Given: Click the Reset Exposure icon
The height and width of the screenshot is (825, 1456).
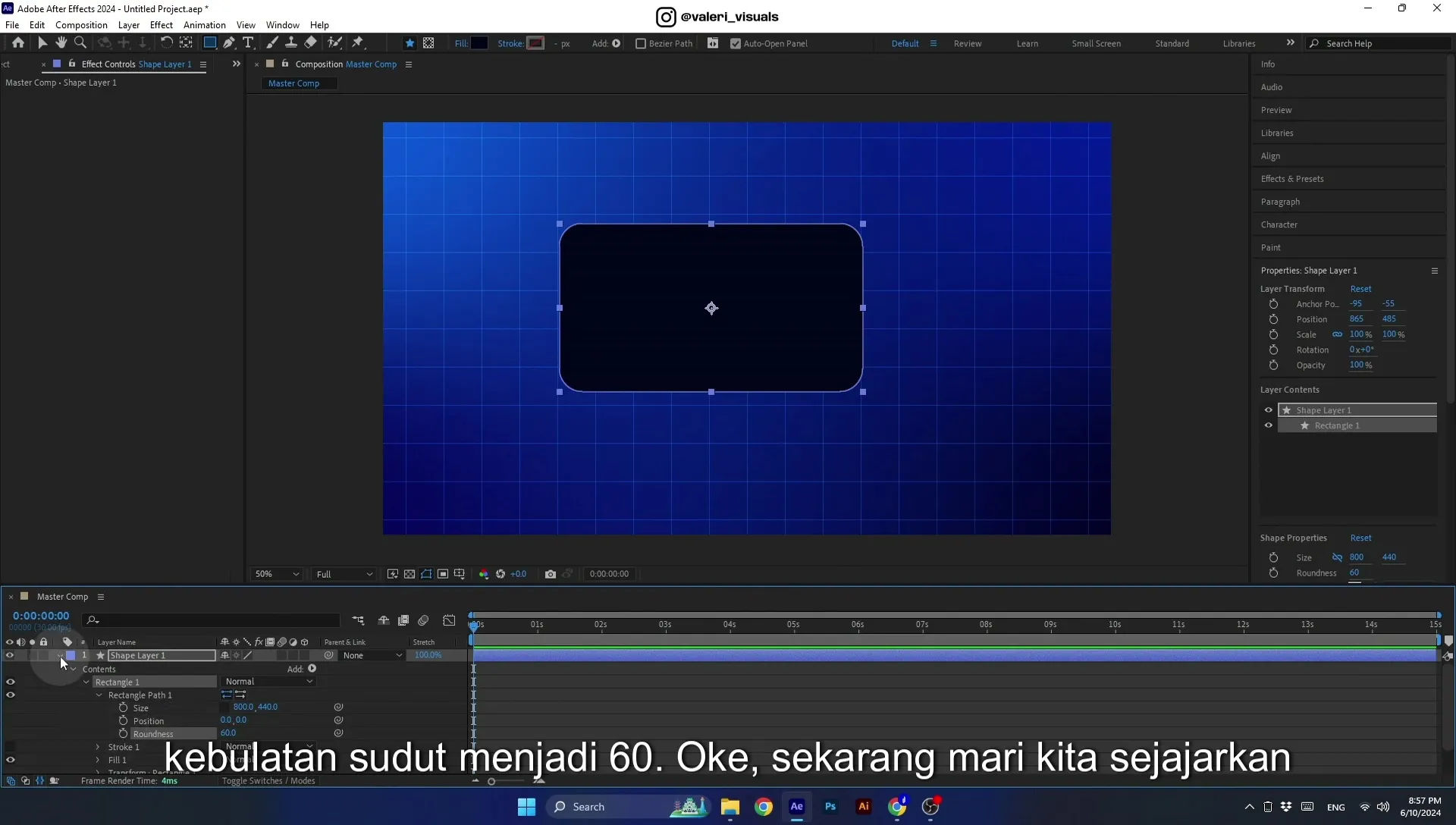Looking at the screenshot, I should tap(500, 574).
